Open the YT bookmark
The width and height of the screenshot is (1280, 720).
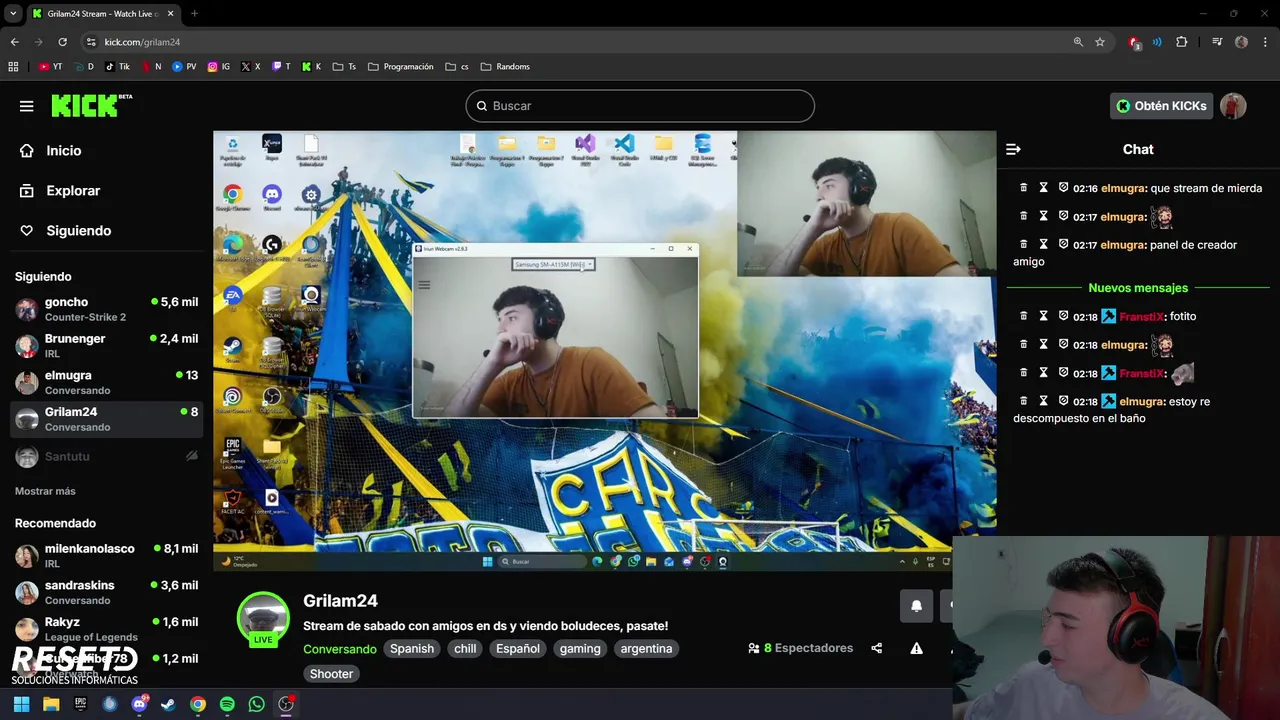click(x=50, y=67)
